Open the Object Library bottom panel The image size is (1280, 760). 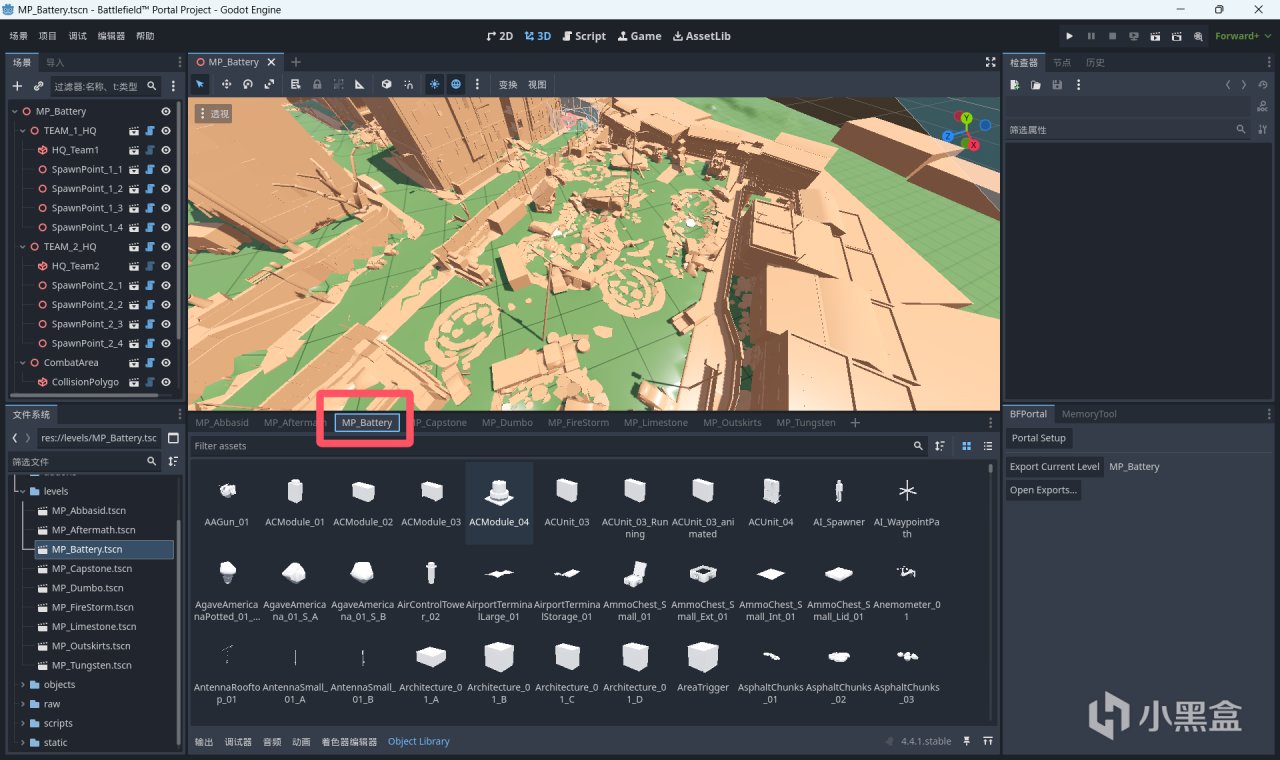click(x=419, y=742)
